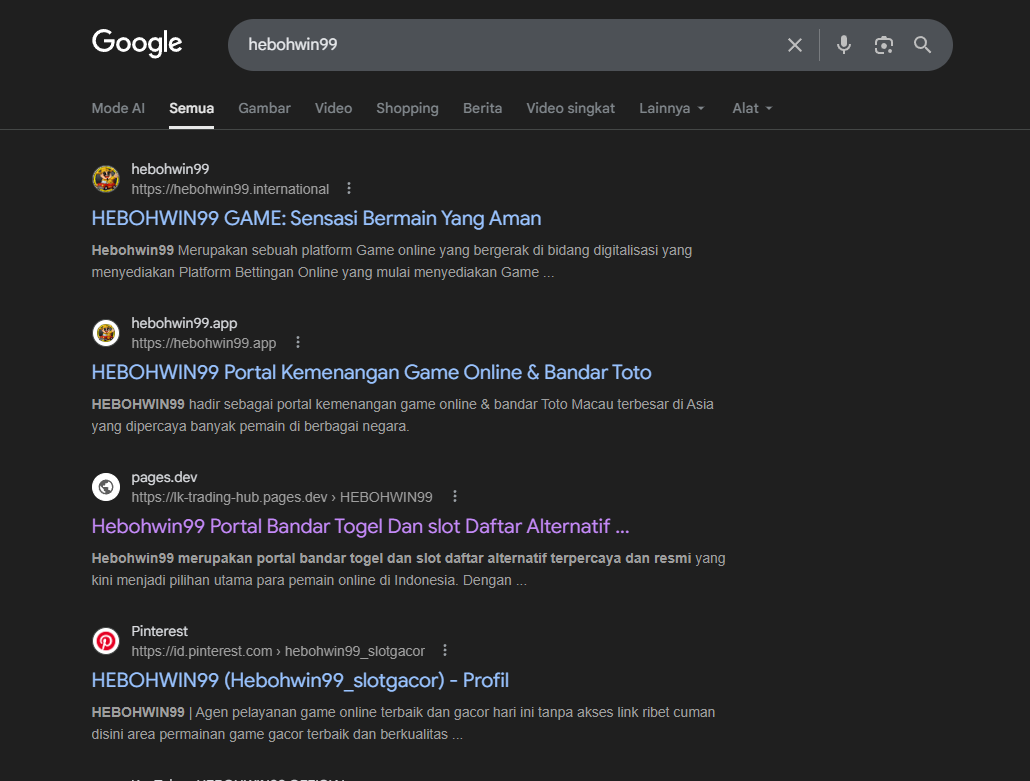Viewport: 1030px width, 781px height.
Task: Open options for hebohwin99.app result
Action: tap(298, 342)
